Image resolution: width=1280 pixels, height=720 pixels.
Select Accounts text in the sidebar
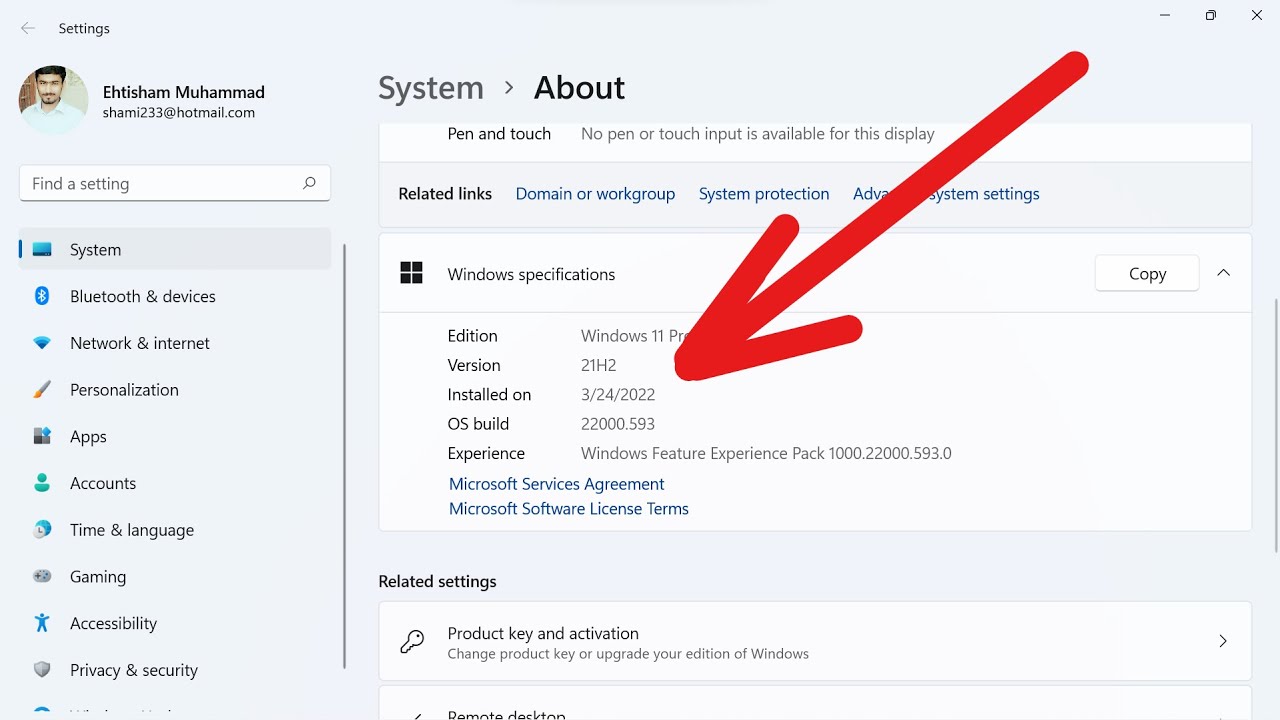103,483
